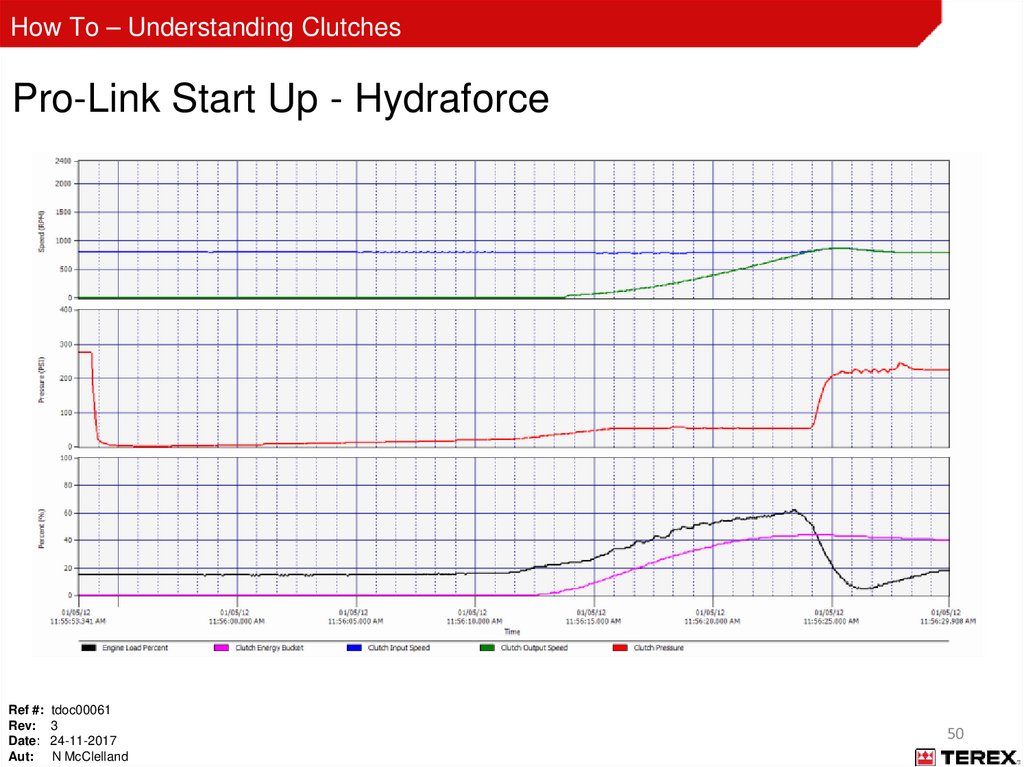1024x767 pixels.
Task: Click the 400 tick on Pressure axis
Action: tap(65, 310)
